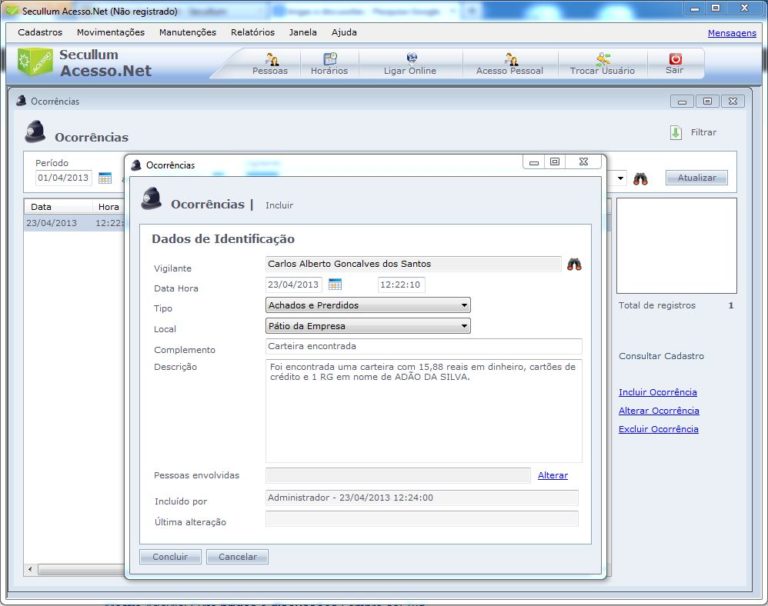Click the green Filtrar icon
This screenshot has height=606, width=768.
point(676,132)
